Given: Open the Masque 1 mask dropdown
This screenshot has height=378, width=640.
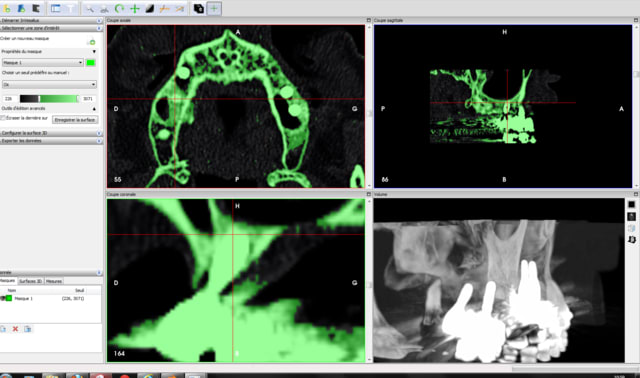Looking at the screenshot, I should coord(43,62).
